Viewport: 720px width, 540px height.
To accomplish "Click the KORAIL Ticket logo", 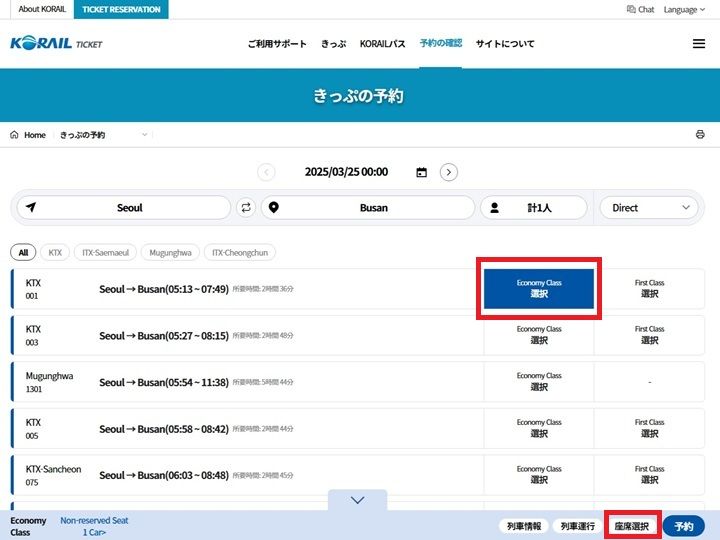I will [x=56, y=44].
